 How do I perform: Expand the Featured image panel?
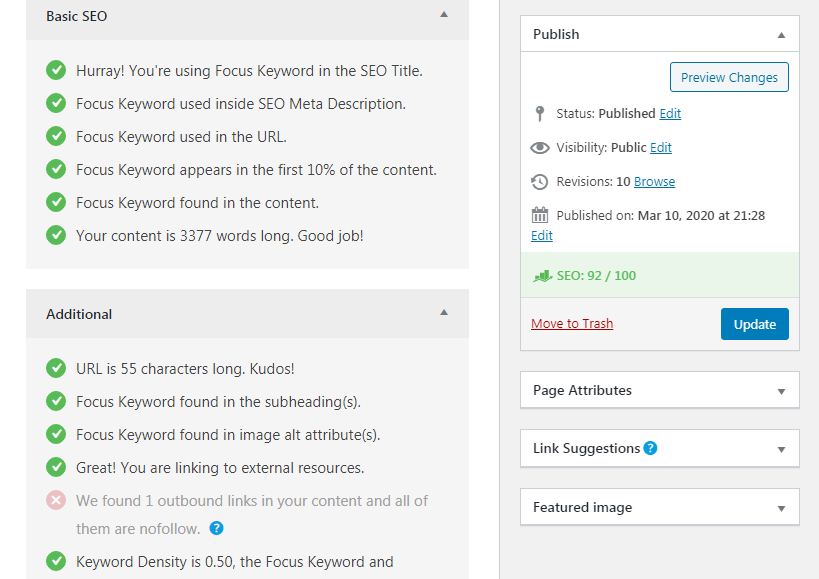pos(783,507)
